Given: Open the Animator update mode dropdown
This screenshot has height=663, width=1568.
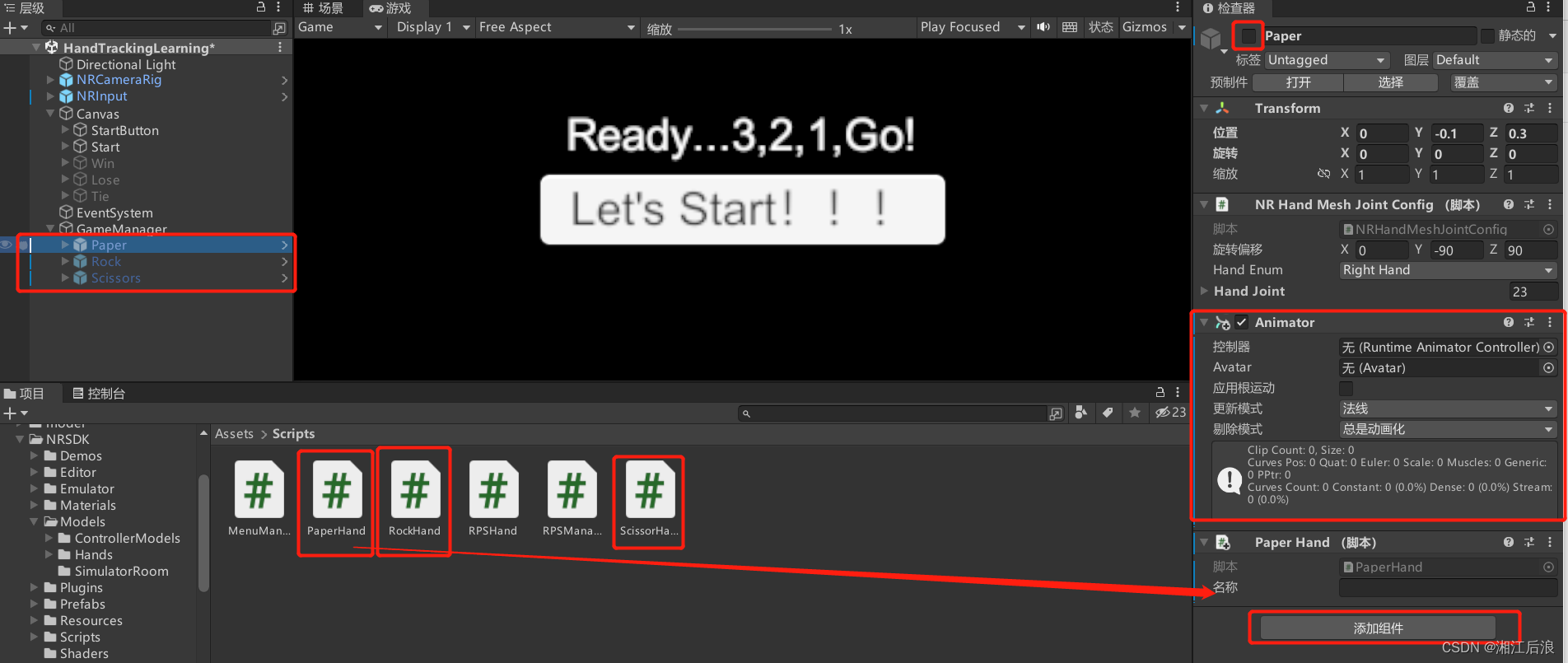Looking at the screenshot, I should coord(1448,409).
